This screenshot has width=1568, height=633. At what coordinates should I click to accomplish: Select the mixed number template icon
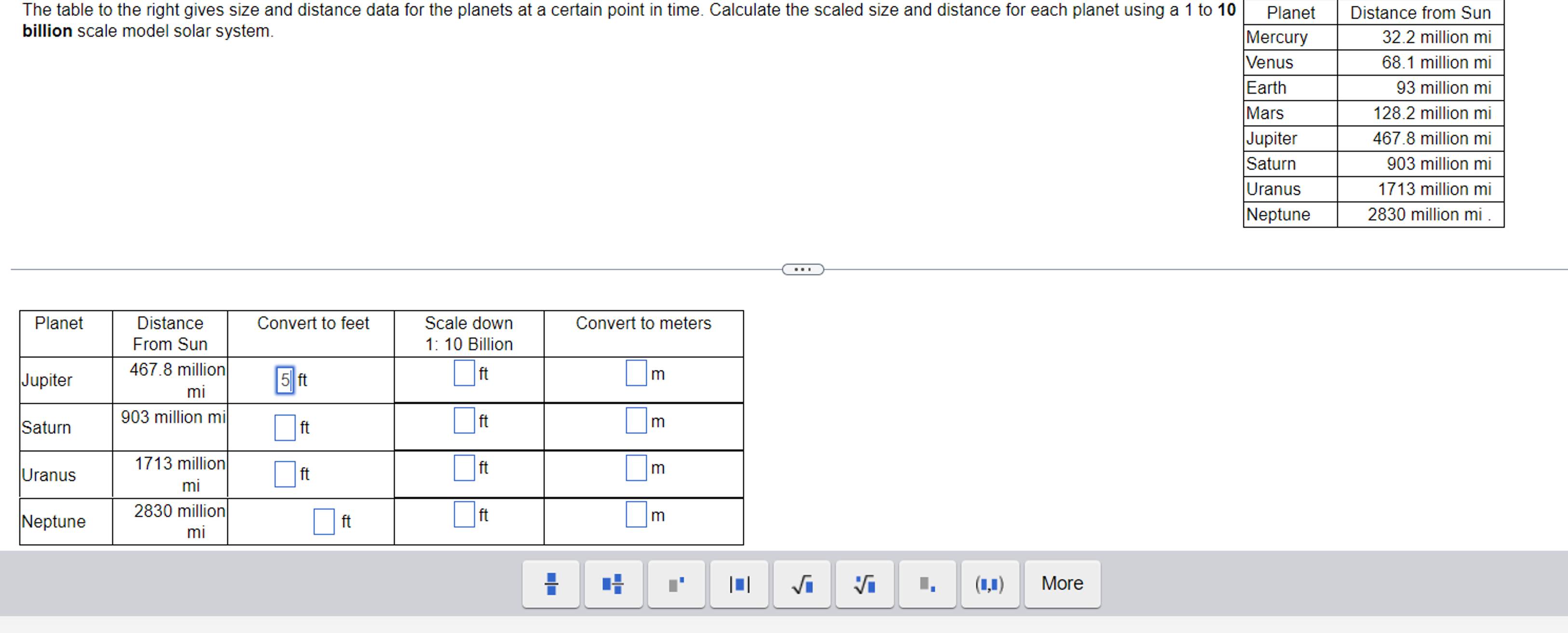coord(613,583)
